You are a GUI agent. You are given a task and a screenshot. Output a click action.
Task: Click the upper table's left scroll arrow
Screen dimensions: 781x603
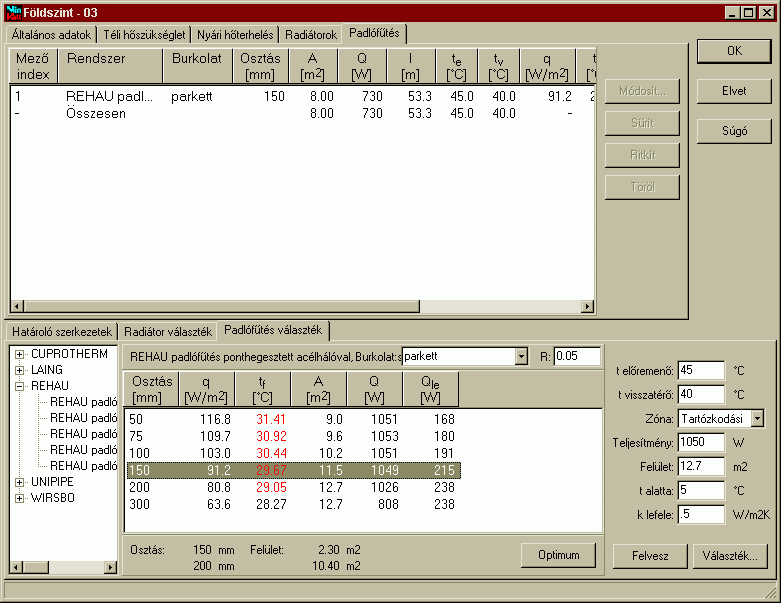pos(17,306)
